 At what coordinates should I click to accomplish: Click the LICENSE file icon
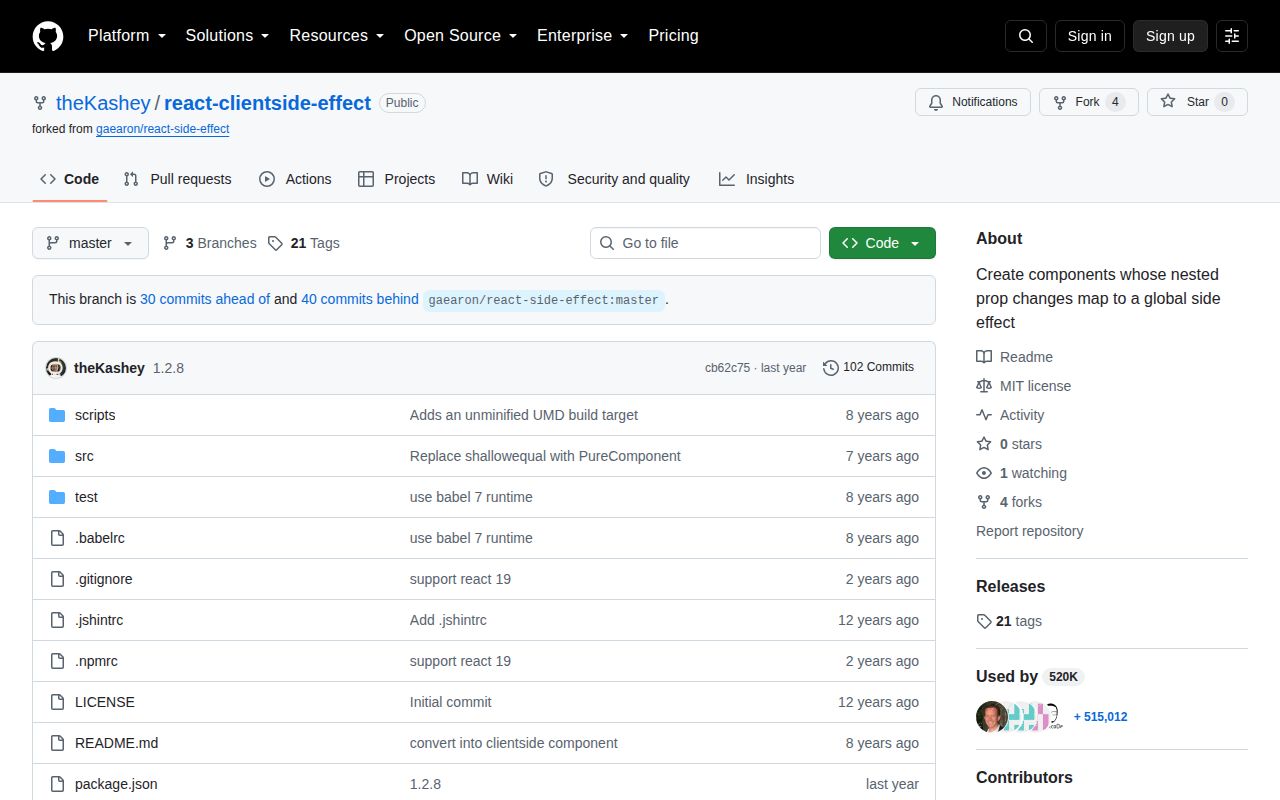pyautogui.click(x=57, y=702)
